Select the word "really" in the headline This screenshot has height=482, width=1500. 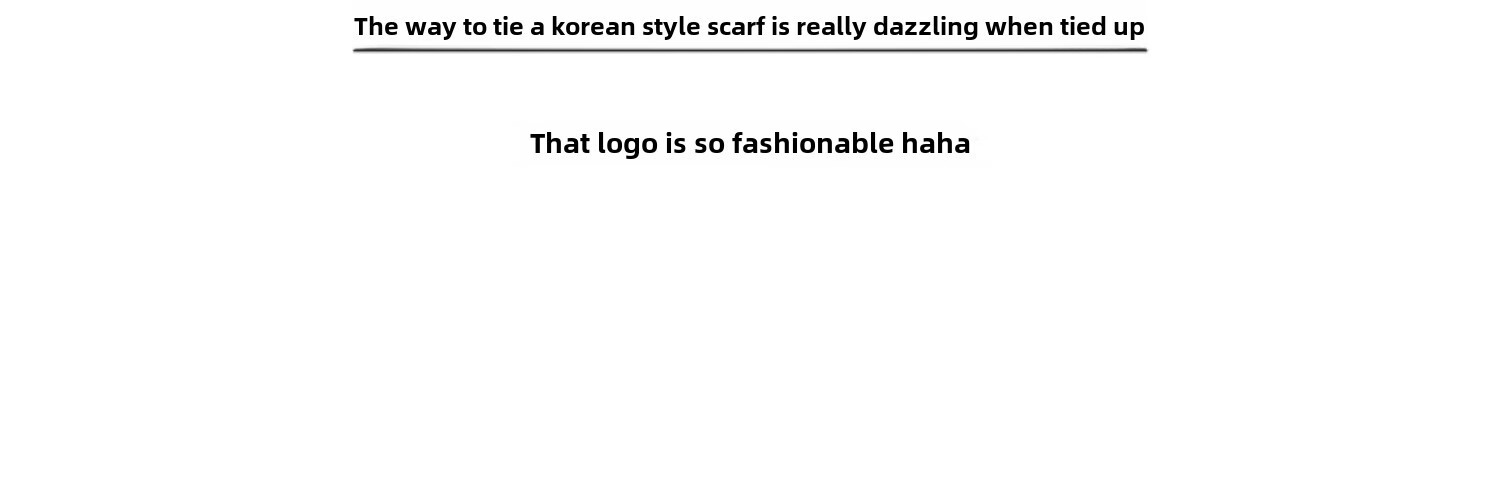tap(831, 27)
